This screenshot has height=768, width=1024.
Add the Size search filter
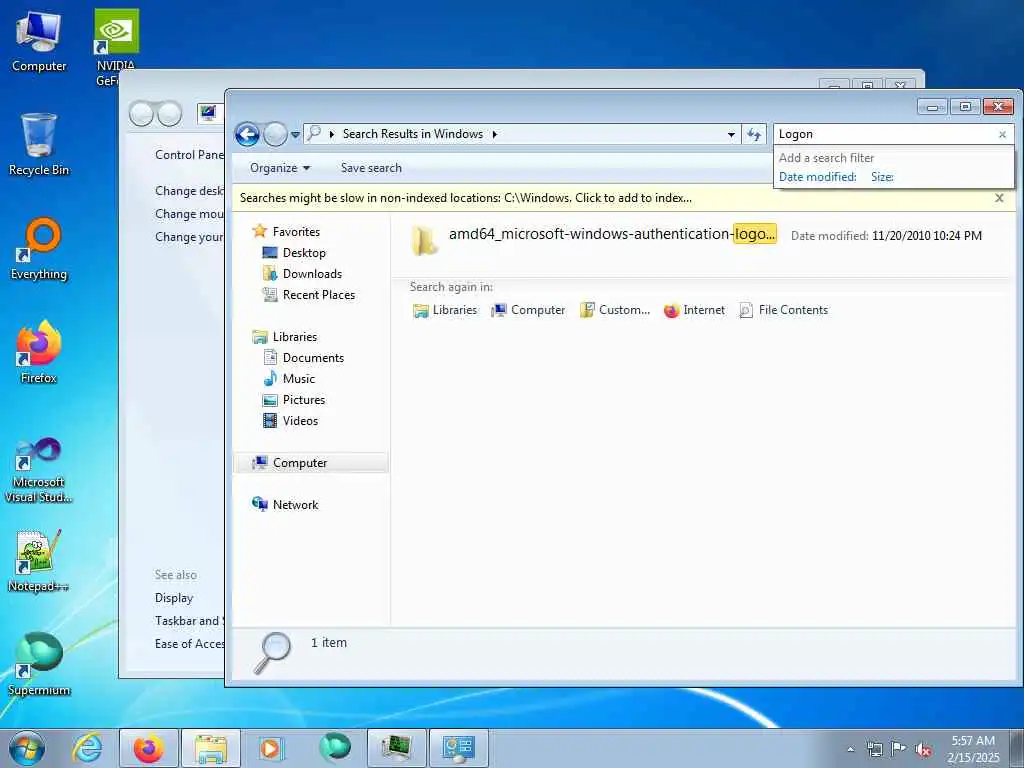(x=882, y=177)
